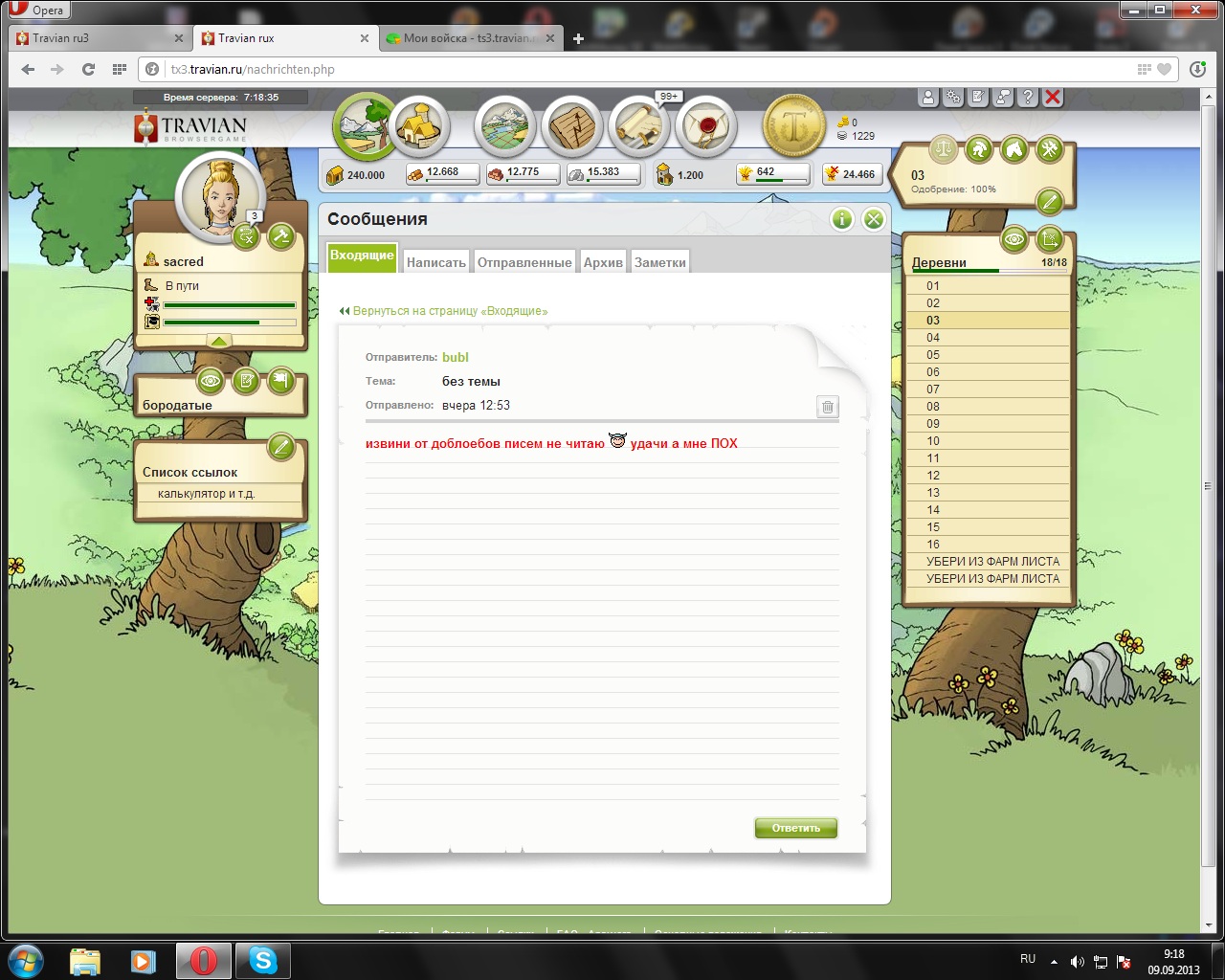Open the workshop tools icon

pyautogui.click(x=1050, y=149)
